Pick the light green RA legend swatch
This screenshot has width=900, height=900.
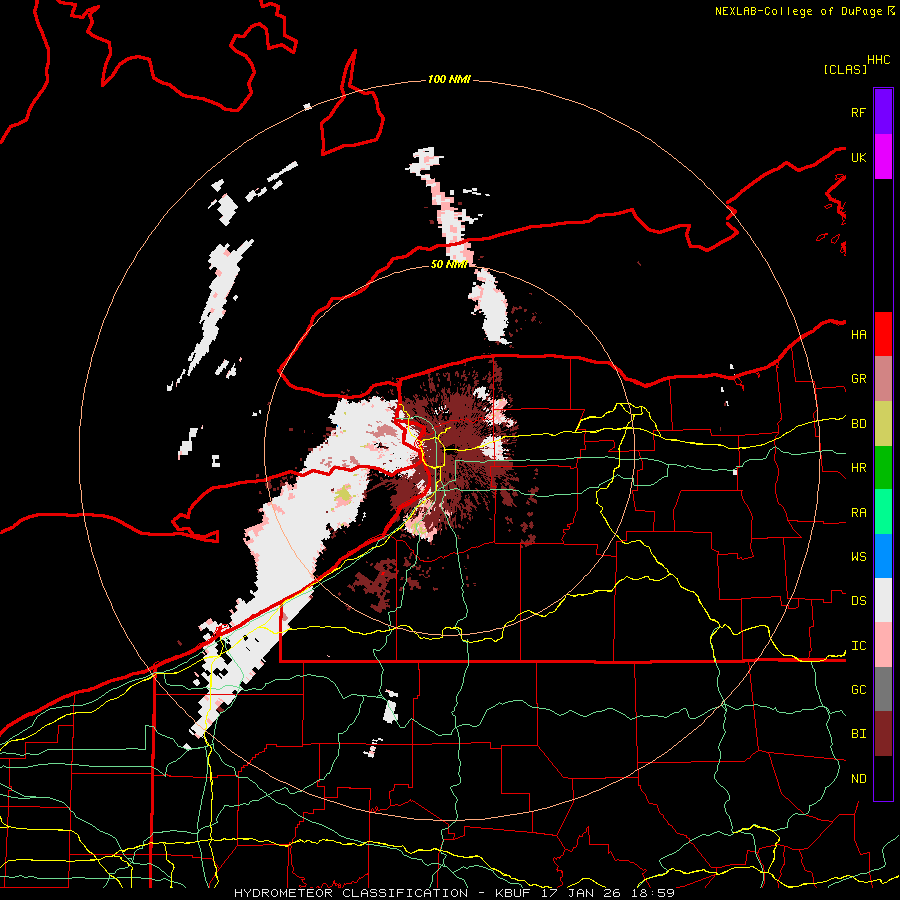[x=883, y=512]
